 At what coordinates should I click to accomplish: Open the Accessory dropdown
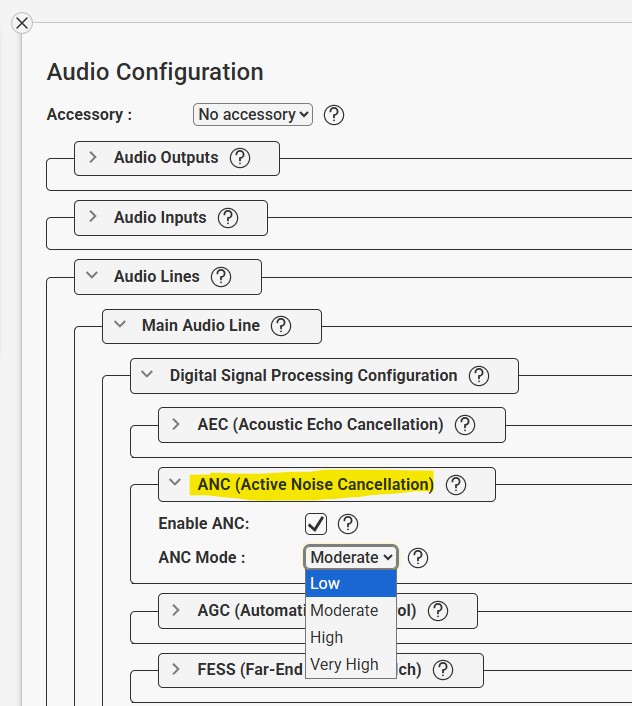pos(253,115)
